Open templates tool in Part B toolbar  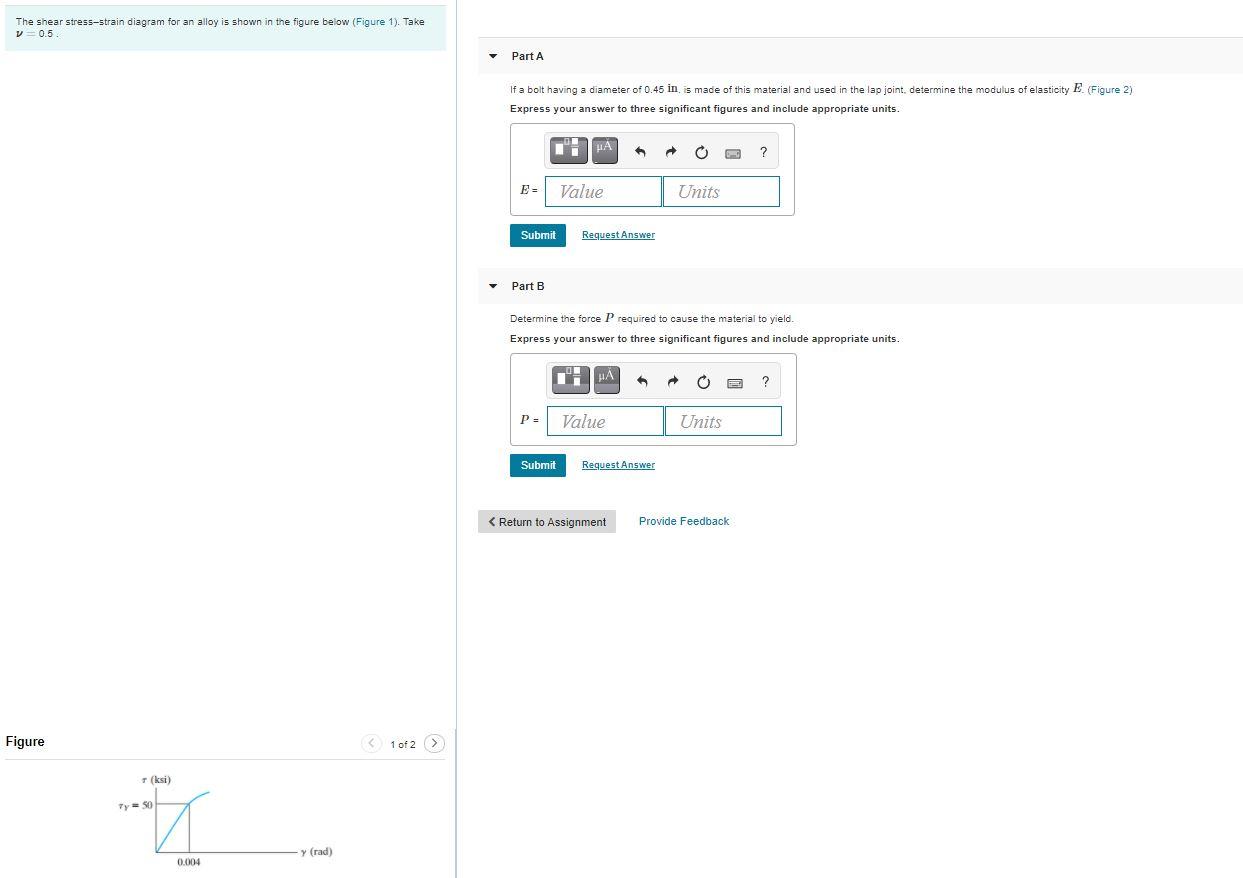(x=571, y=381)
